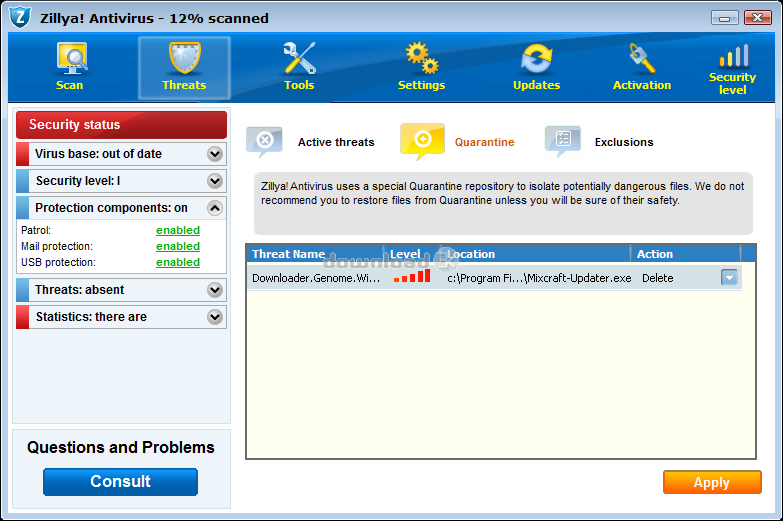Toggle Mail protection enabled link
Screen dimensions: 783x521
point(178,246)
